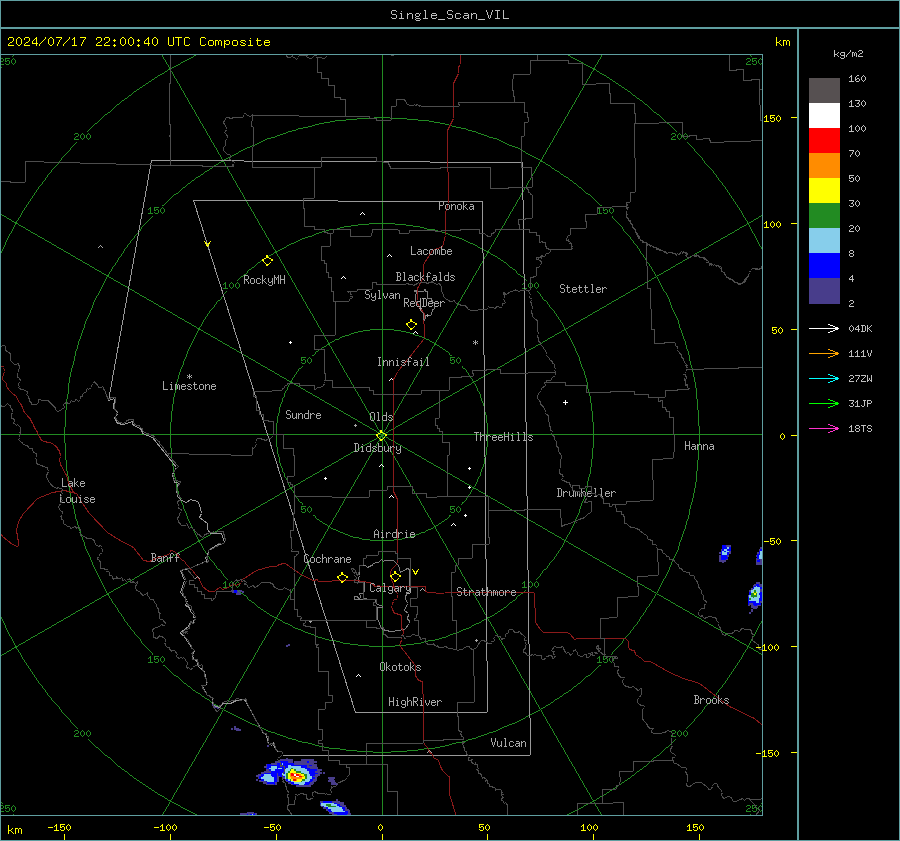The width and height of the screenshot is (900, 841).
Task: Click the yellow radar site diamond near Olds
Action: (x=382, y=436)
